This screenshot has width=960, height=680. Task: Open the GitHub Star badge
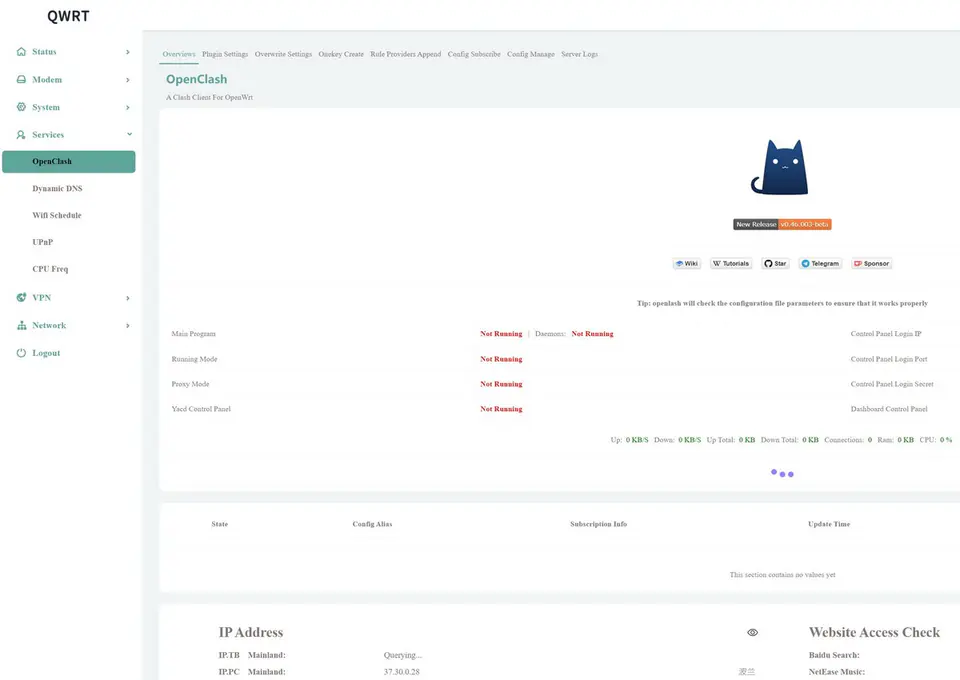tap(775, 264)
